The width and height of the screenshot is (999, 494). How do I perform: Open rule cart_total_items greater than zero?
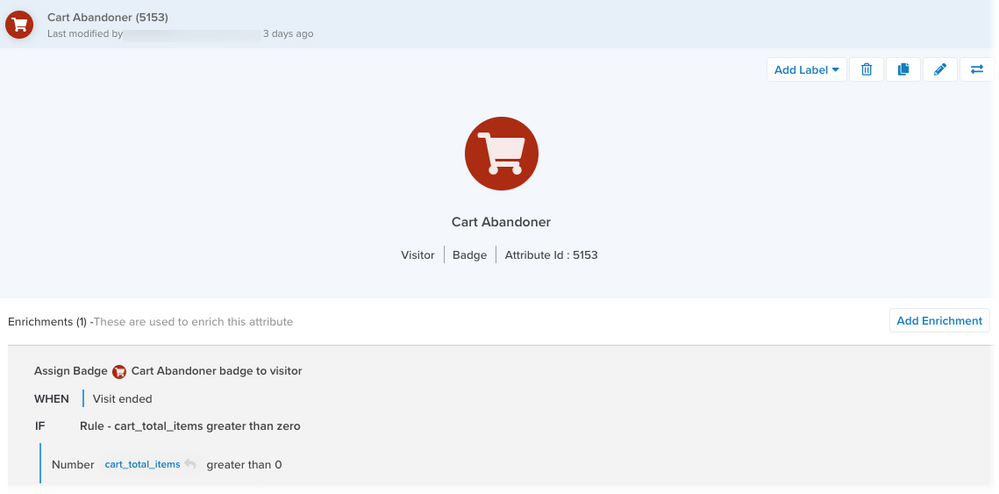(190, 426)
